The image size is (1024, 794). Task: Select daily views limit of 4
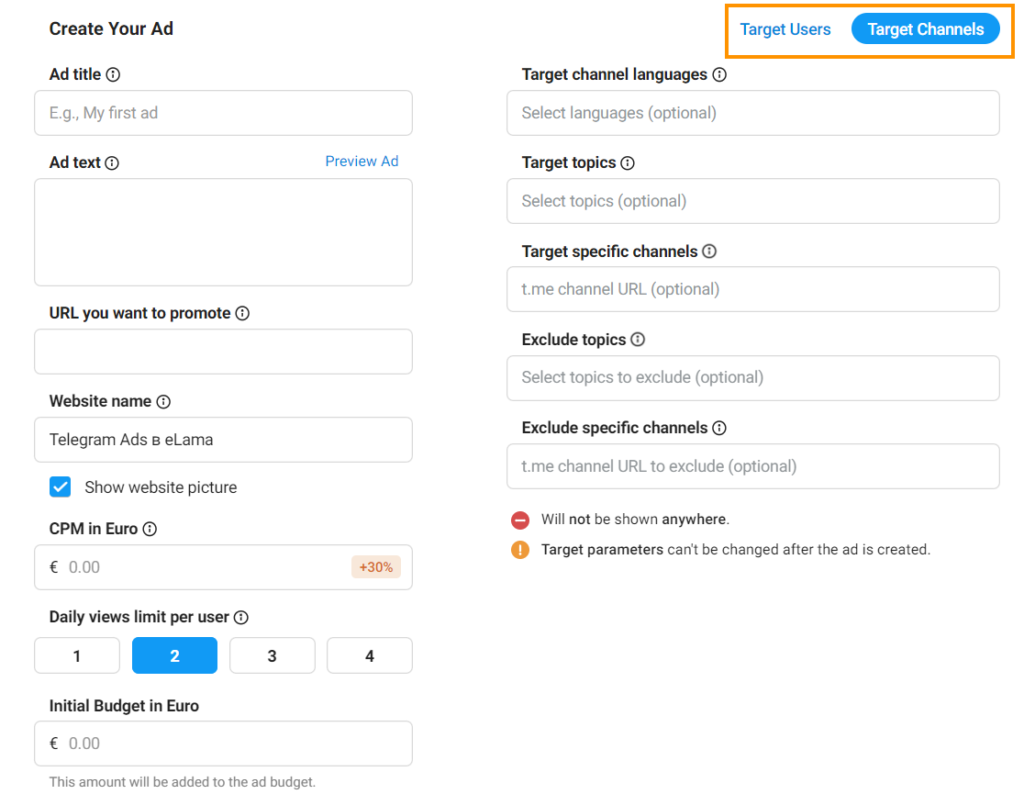369,655
